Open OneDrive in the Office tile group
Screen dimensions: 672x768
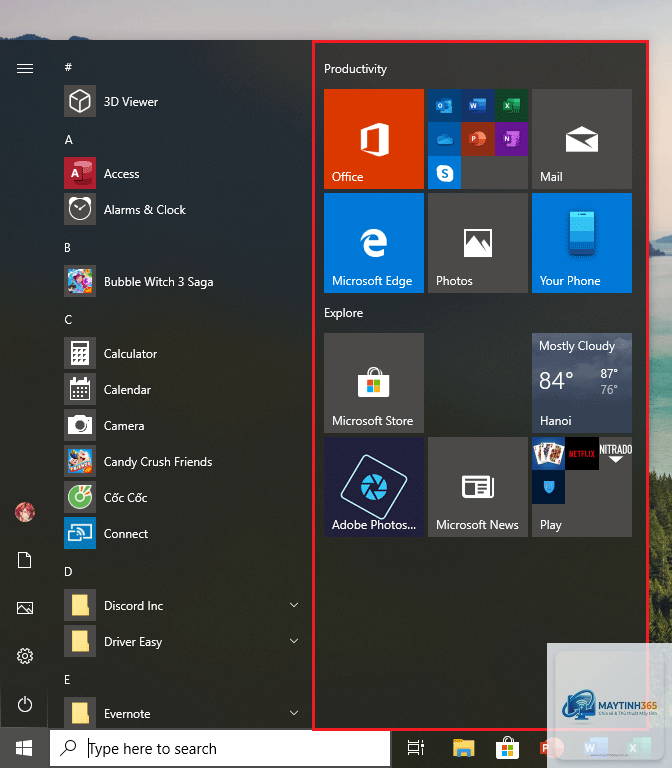[x=444, y=139]
